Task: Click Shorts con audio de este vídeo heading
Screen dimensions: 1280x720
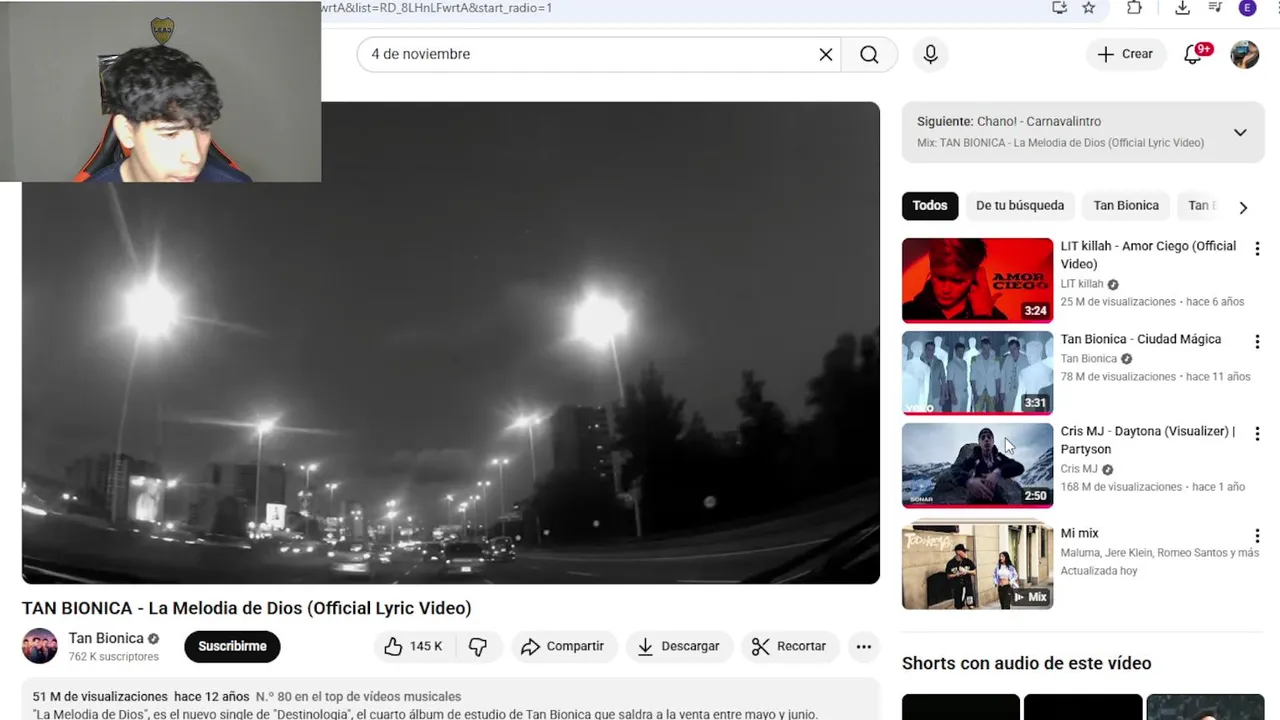Action: point(1027,663)
